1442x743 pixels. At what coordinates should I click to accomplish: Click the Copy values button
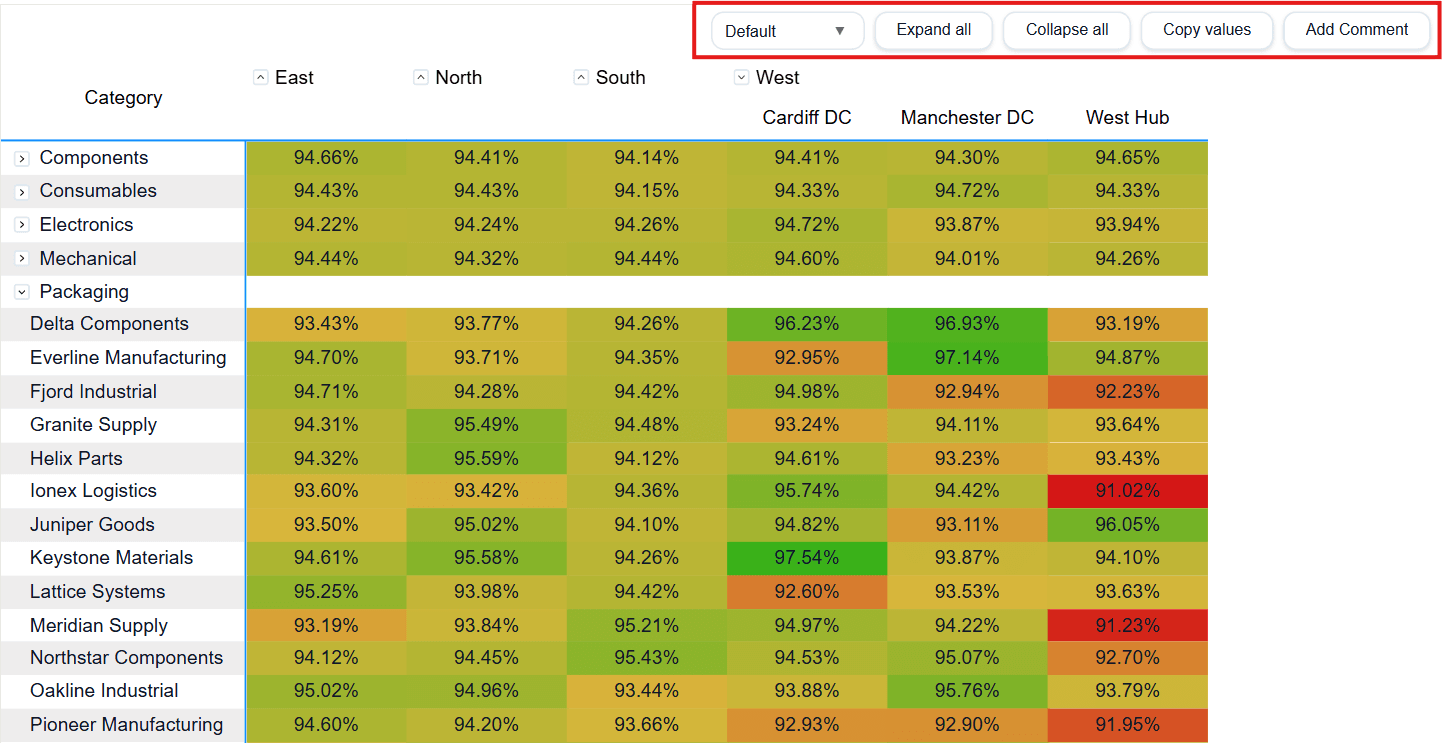(1206, 30)
